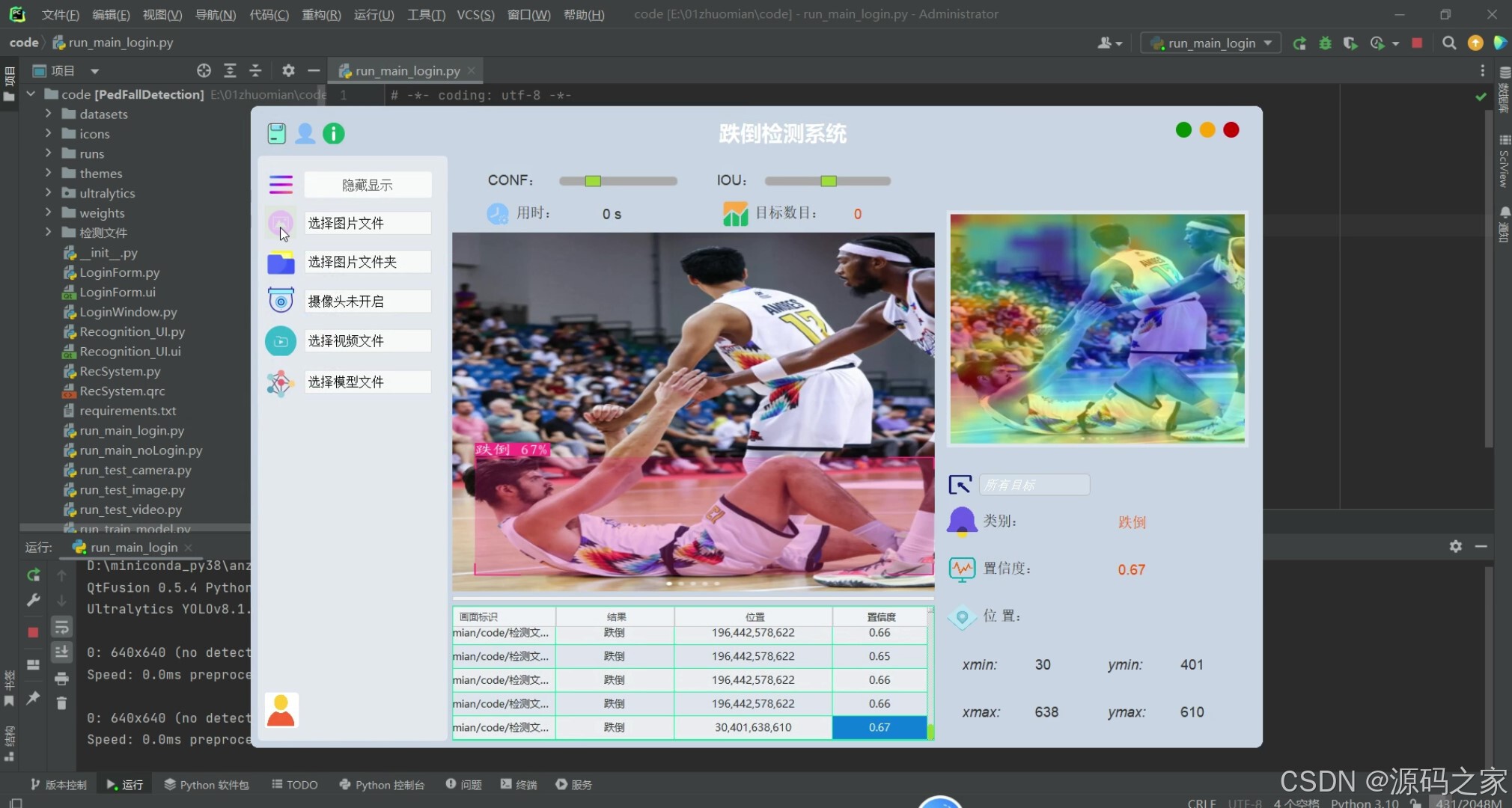This screenshot has height=808, width=1512.
Task: Open run_main_login run configuration dropdown
Action: point(1211,43)
